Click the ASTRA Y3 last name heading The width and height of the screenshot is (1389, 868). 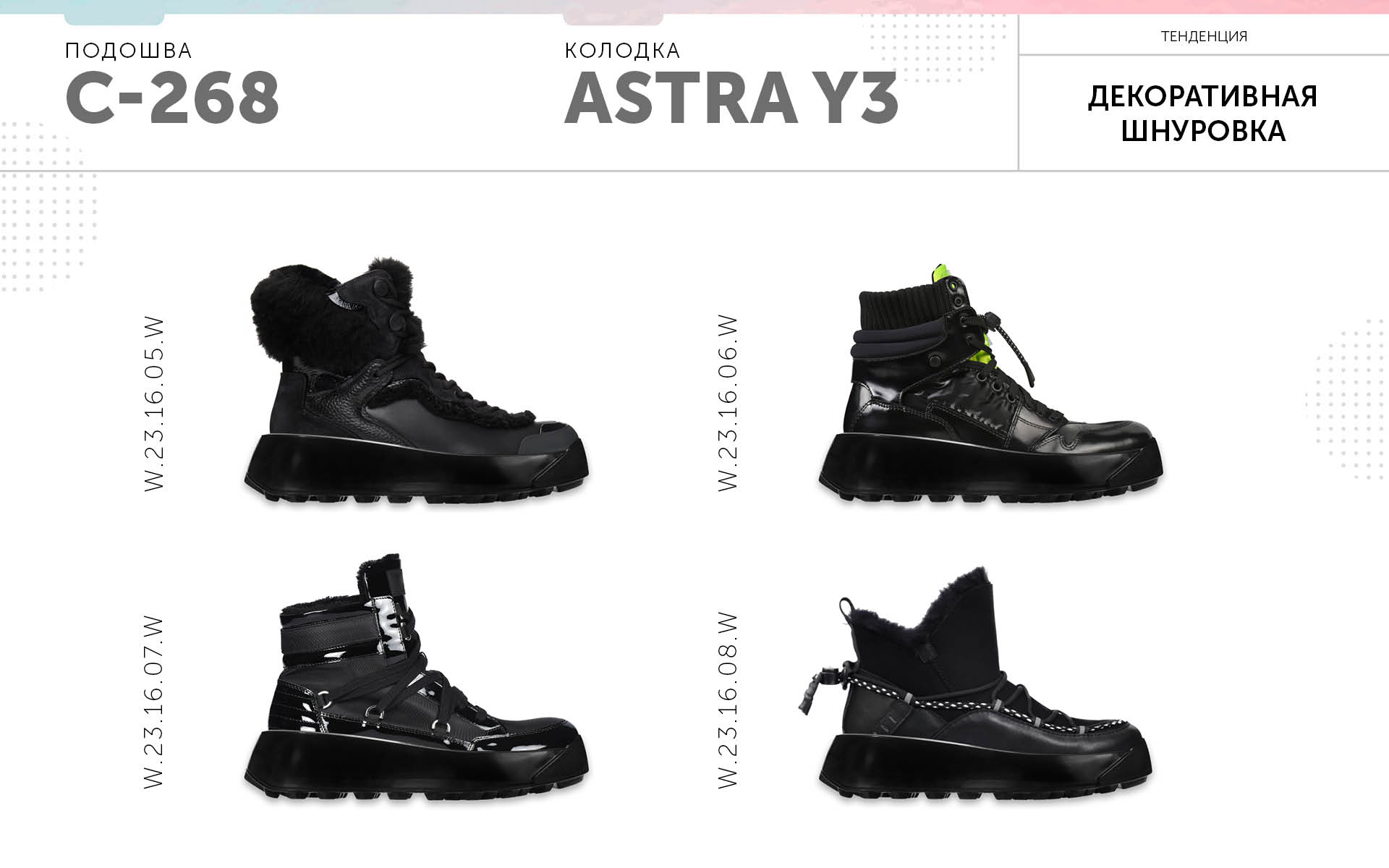point(731,98)
